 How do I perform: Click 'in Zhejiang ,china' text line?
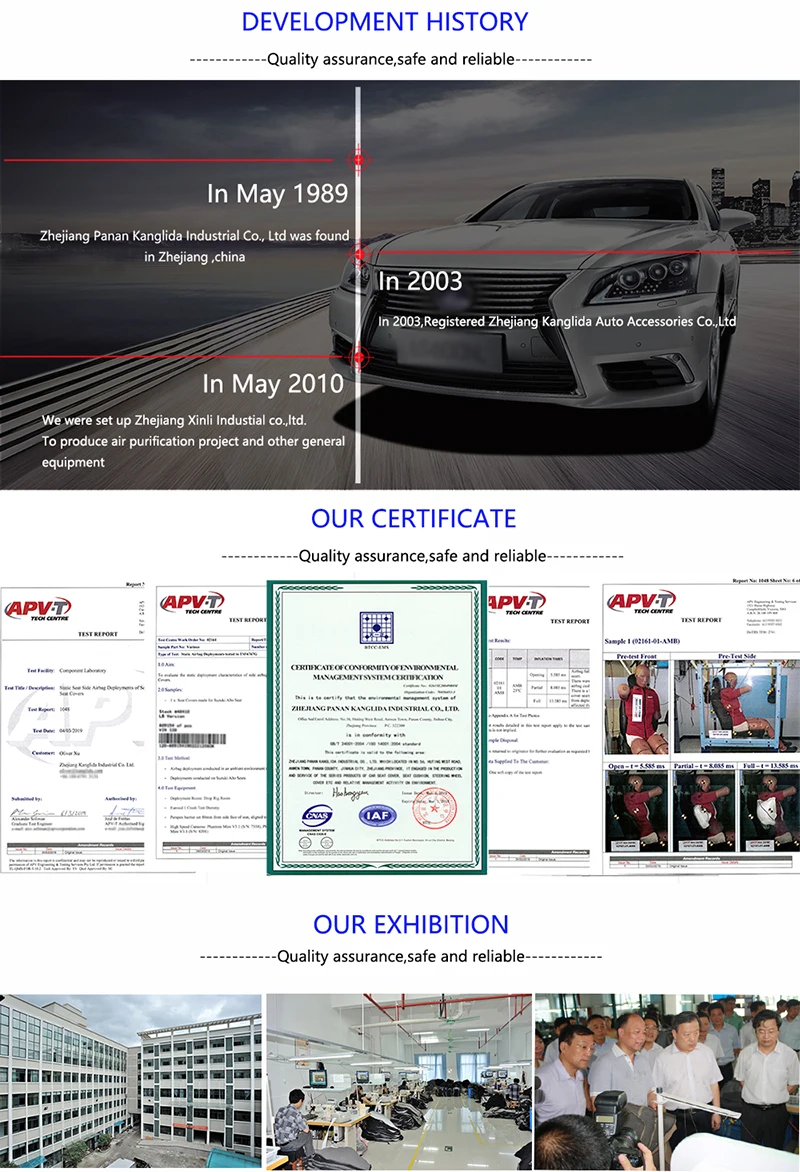tap(194, 256)
